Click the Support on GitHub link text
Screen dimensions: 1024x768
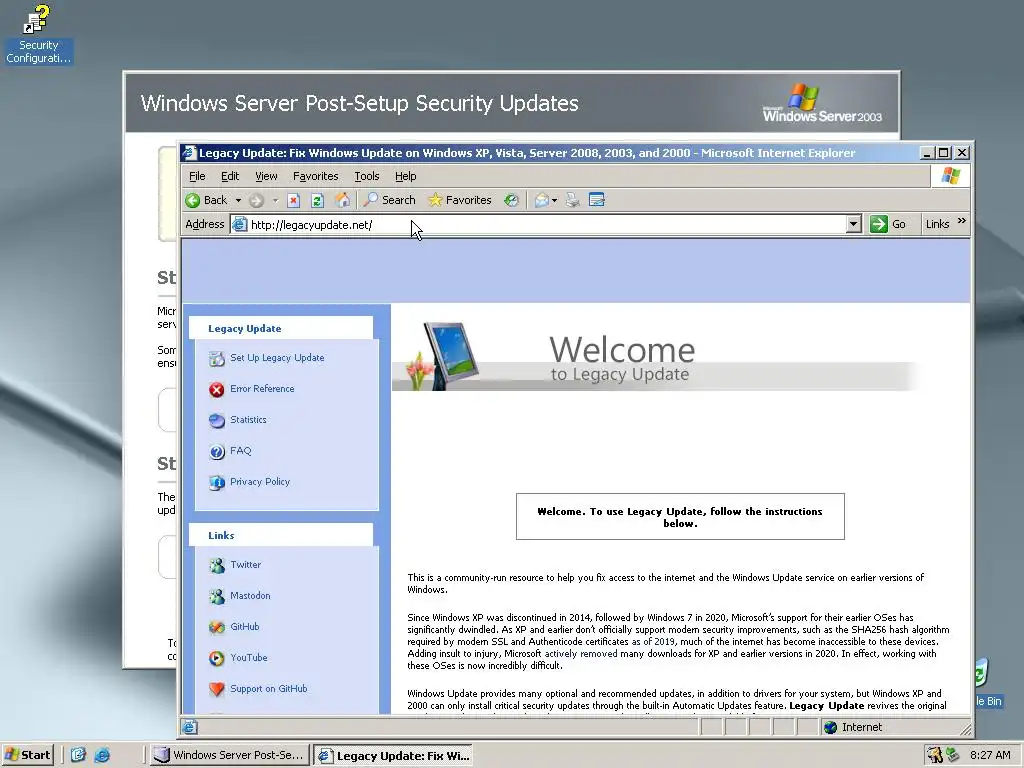coord(268,688)
